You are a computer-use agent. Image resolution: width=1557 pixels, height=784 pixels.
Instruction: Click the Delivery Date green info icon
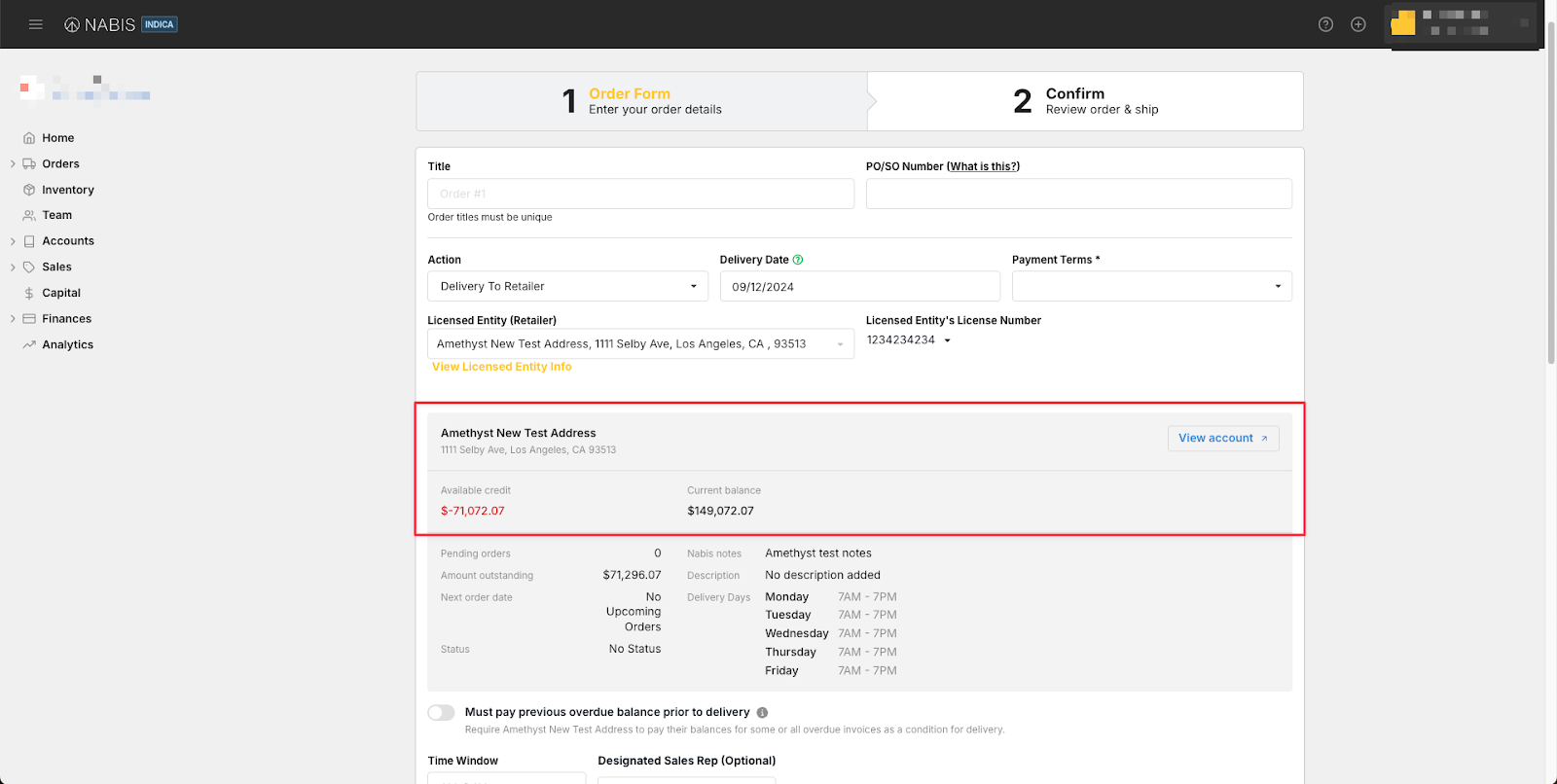798,260
